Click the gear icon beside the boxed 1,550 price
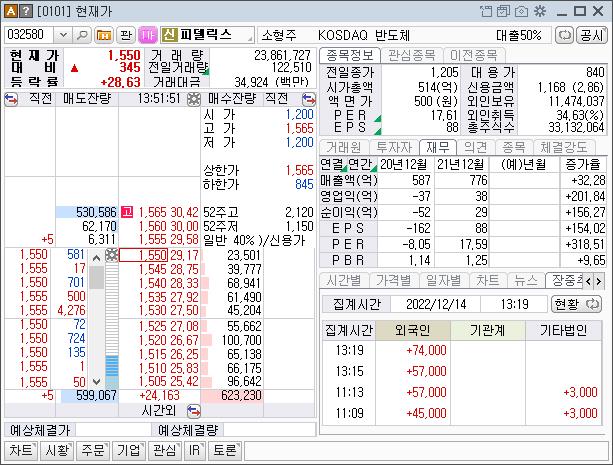 (x=112, y=255)
